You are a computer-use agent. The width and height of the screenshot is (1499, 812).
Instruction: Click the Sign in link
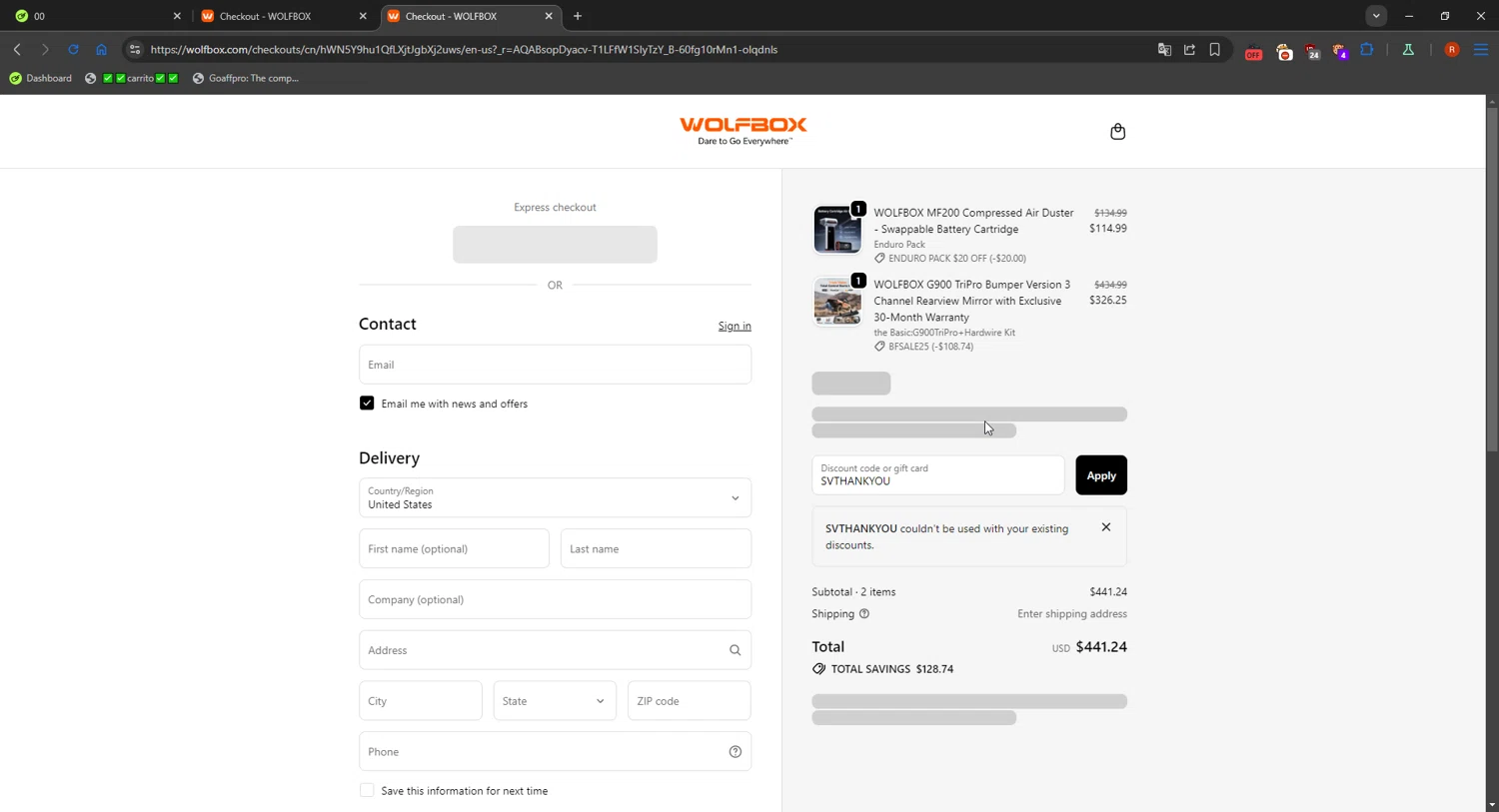735,327
